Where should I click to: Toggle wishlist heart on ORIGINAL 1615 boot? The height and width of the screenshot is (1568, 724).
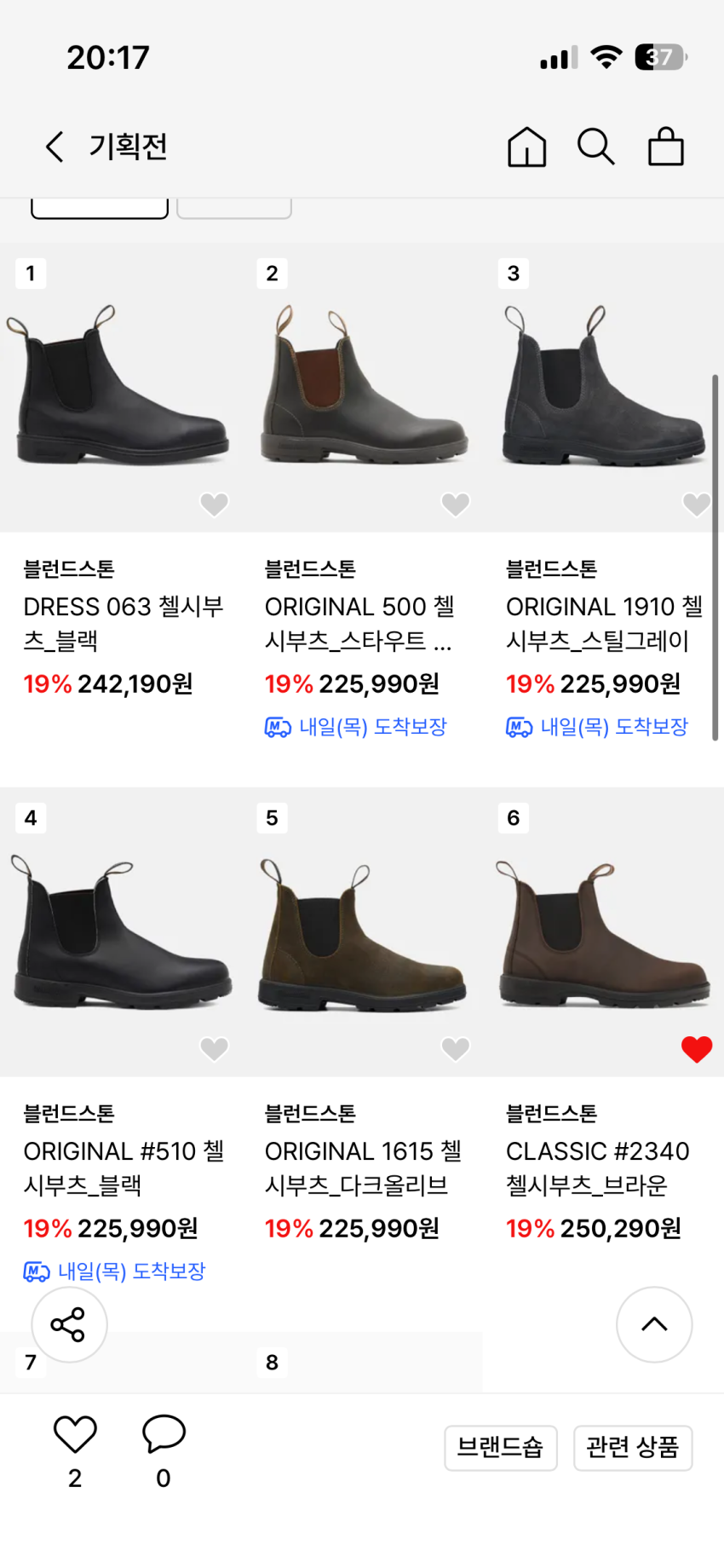(455, 1049)
